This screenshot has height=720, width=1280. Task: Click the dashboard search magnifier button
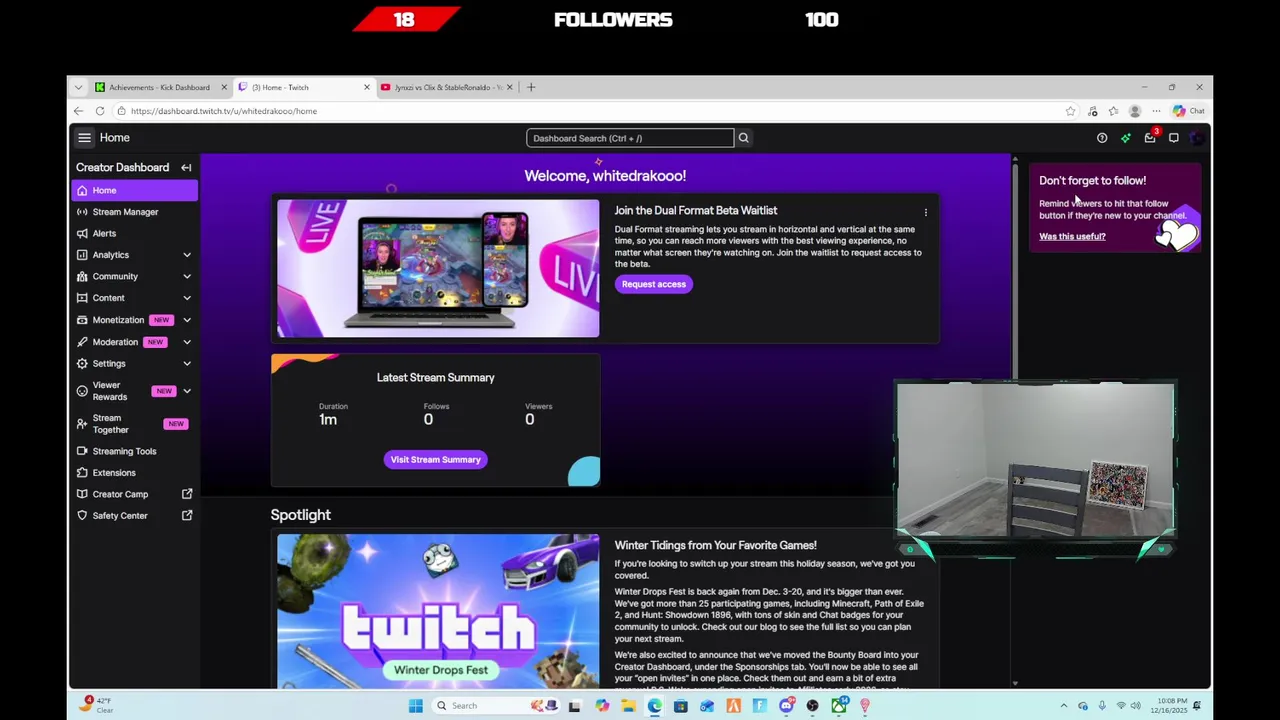tap(743, 138)
